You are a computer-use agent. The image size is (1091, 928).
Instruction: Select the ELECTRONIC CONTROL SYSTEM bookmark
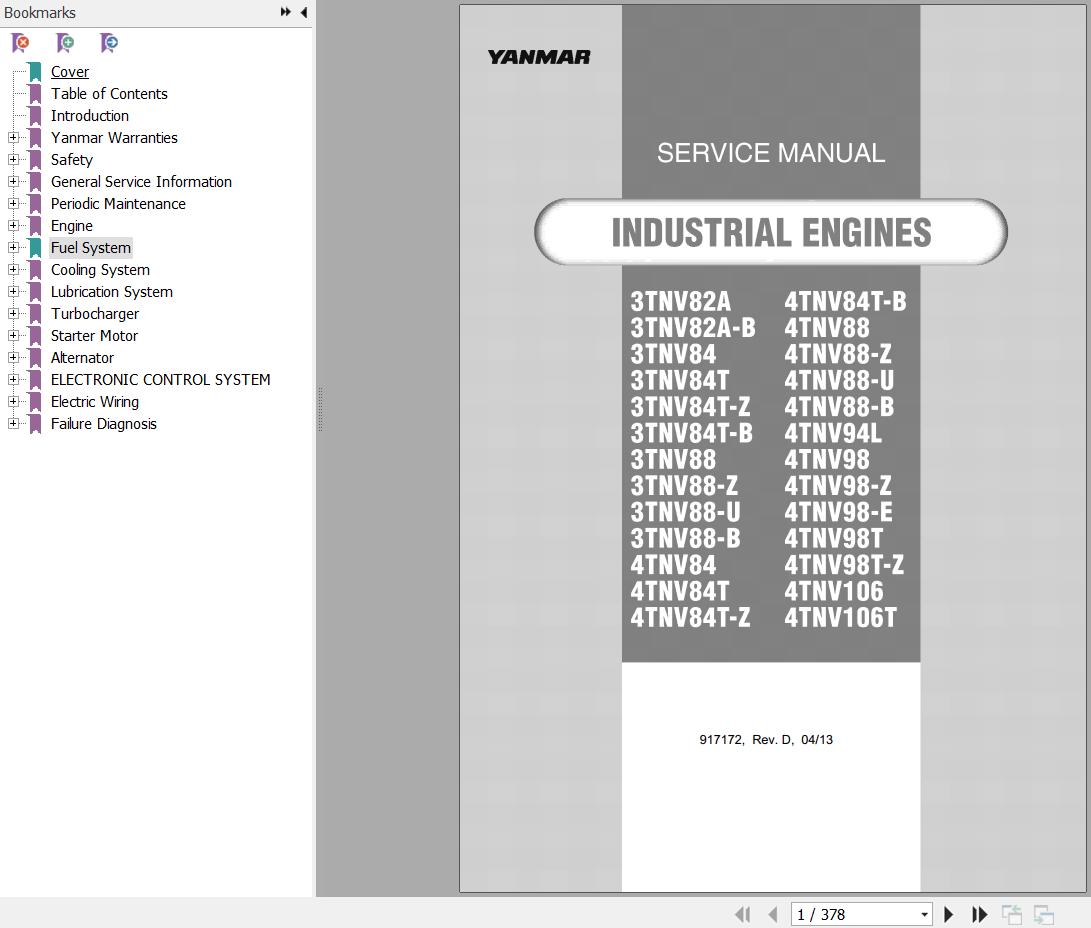(161, 380)
